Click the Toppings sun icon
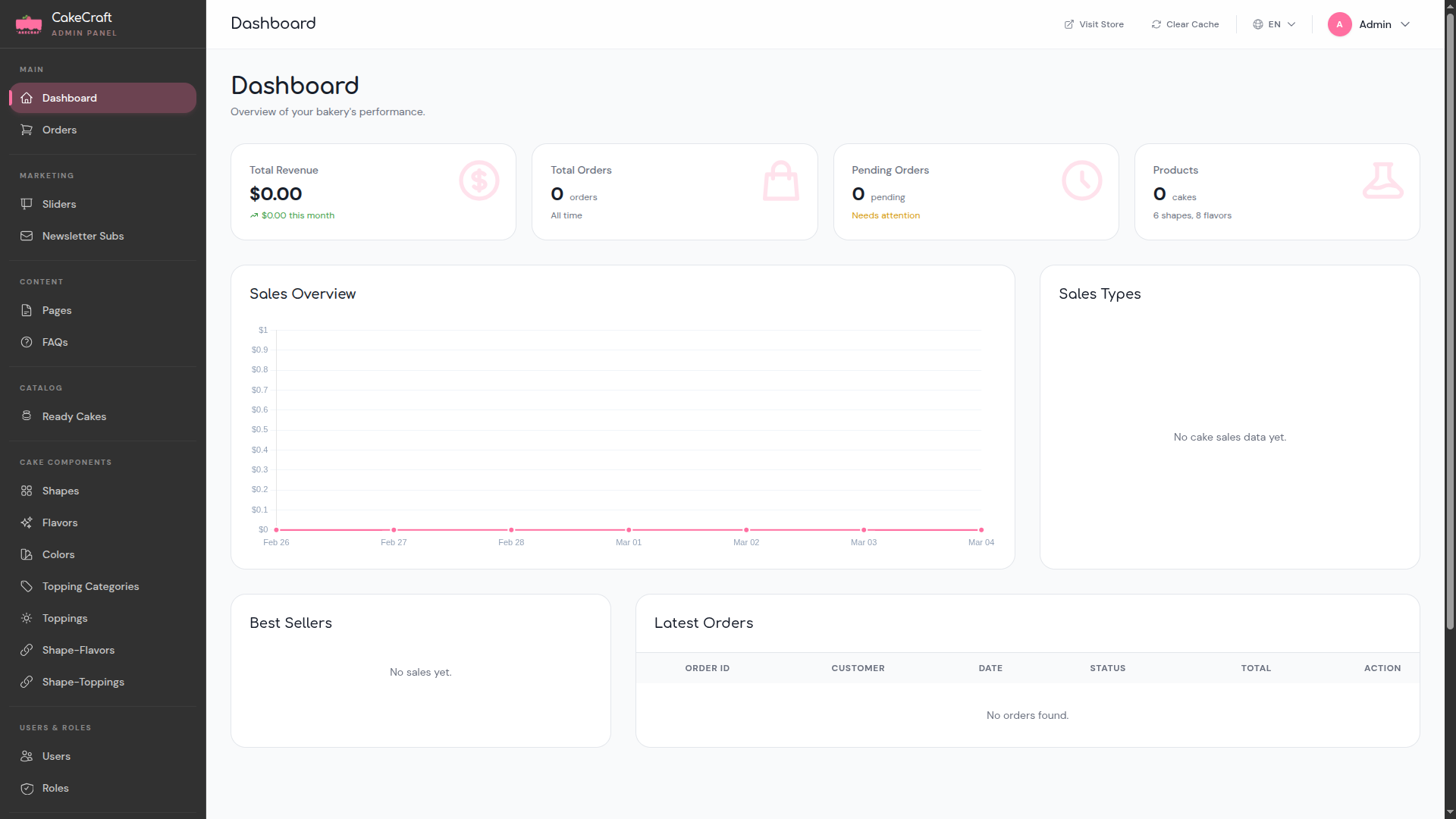Image resolution: width=1456 pixels, height=819 pixels. [x=27, y=618]
